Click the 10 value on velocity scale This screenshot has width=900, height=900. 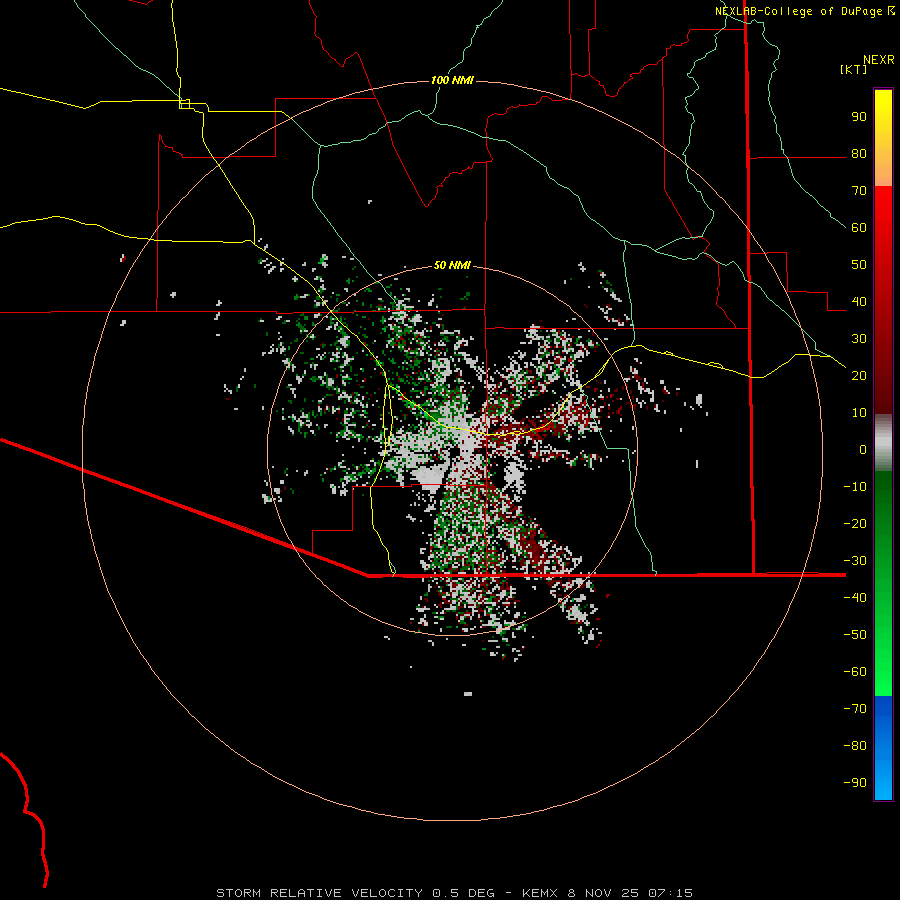coord(859,413)
